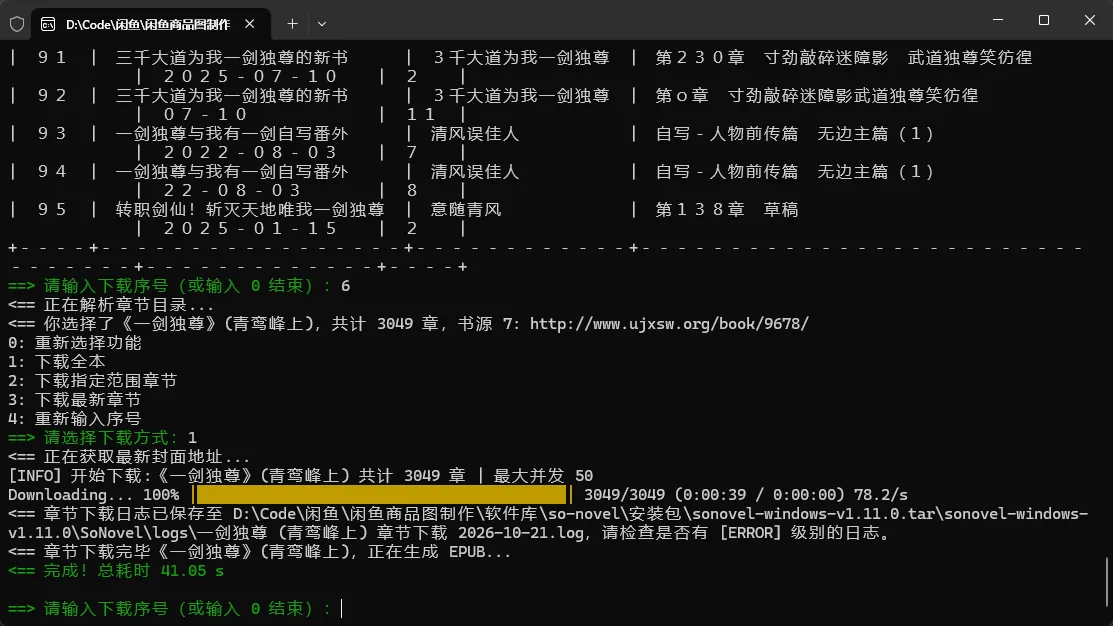The height and width of the screenshot is (626, 1113).
Task: Click the ujxsw.org book URL
Action: tap(669, 324)
